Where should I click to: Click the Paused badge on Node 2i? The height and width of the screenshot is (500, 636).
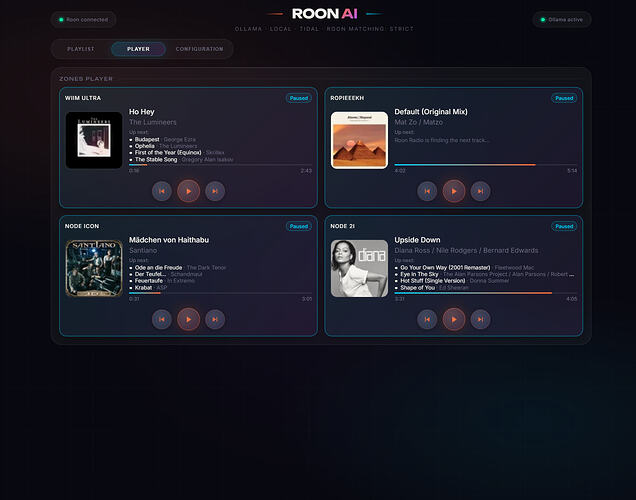(x=564, y=226)
